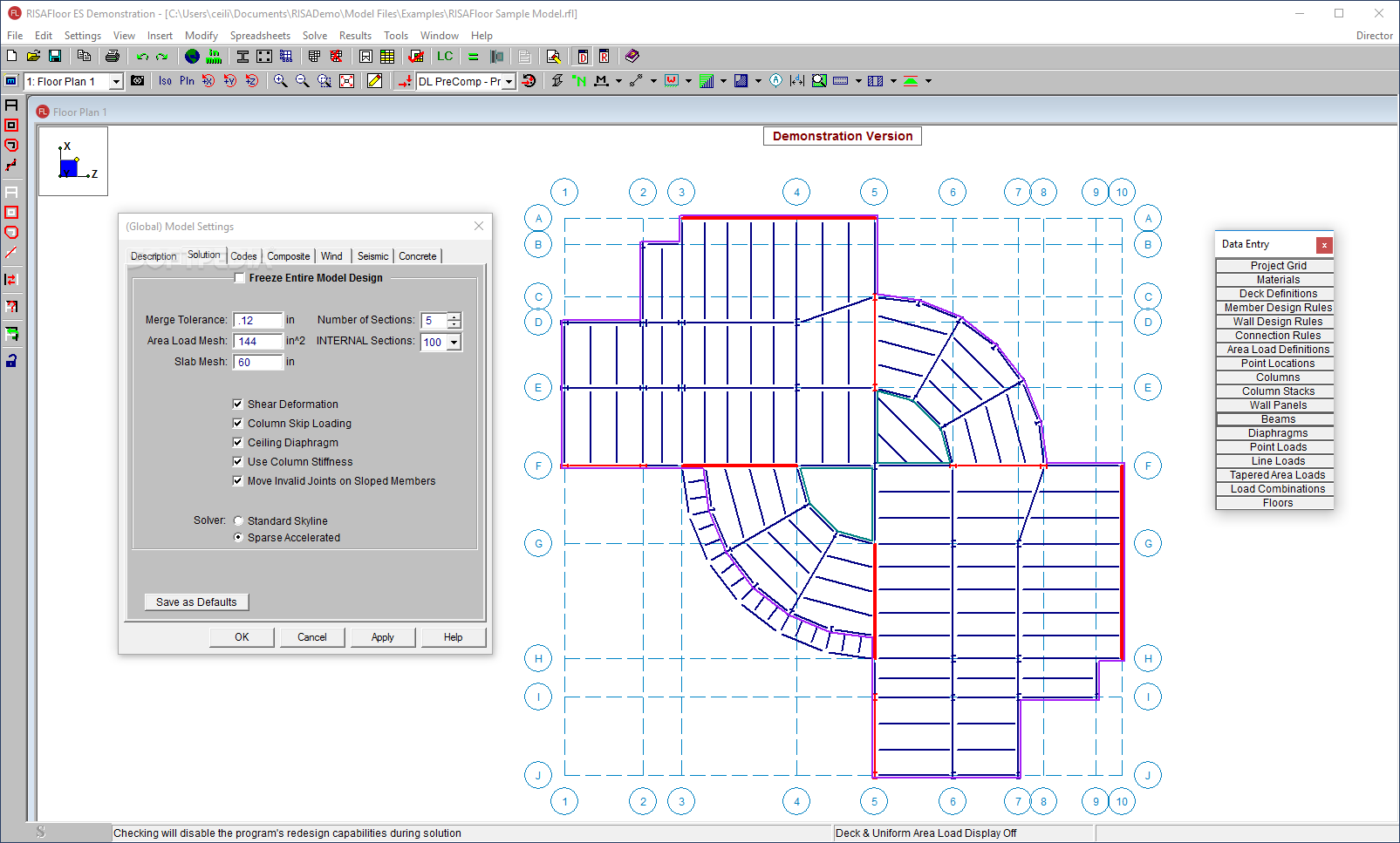Save the model with the floppy disk icon

(x=55, y=56)
